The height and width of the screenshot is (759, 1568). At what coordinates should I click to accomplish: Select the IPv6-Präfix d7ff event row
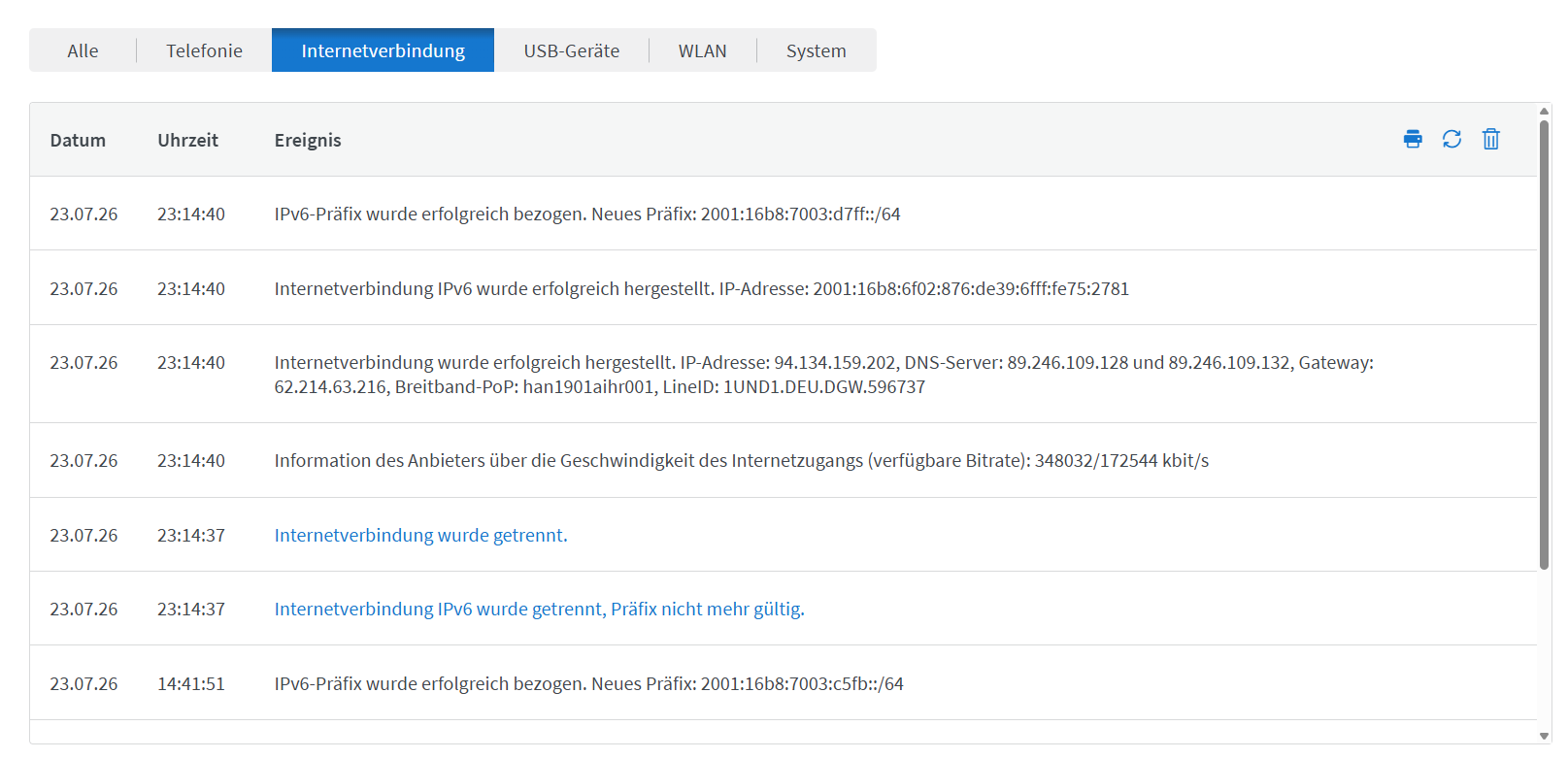click(784, 214)
